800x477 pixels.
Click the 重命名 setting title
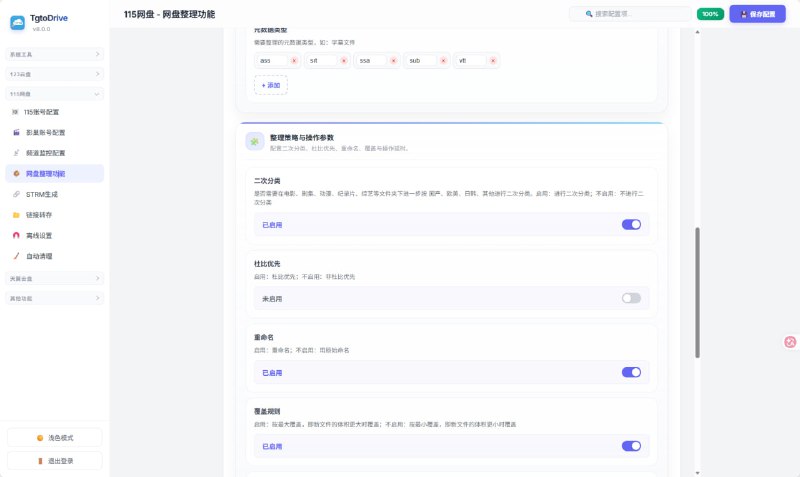point(264,337)
